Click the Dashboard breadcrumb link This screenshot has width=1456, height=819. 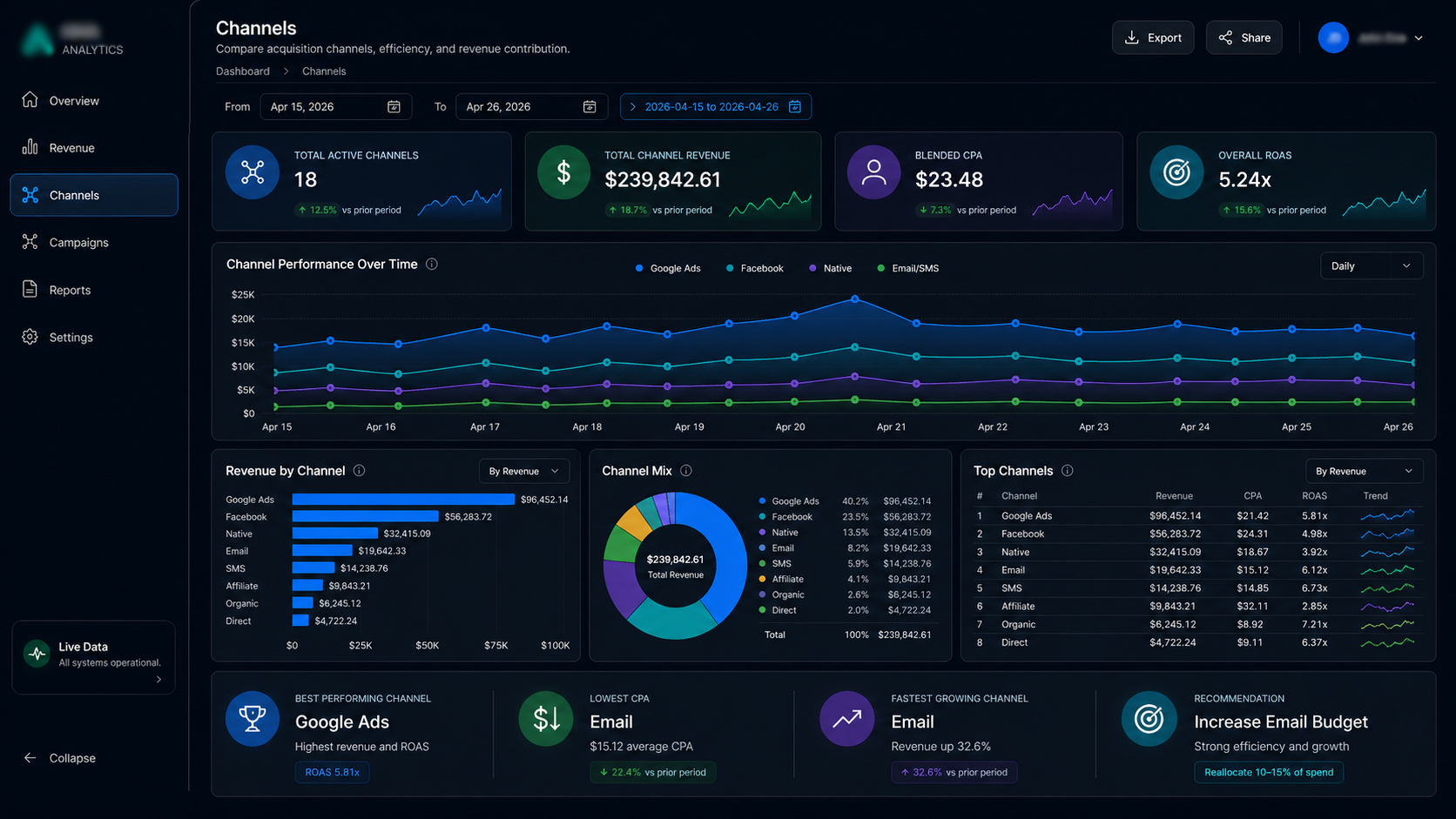243,71
